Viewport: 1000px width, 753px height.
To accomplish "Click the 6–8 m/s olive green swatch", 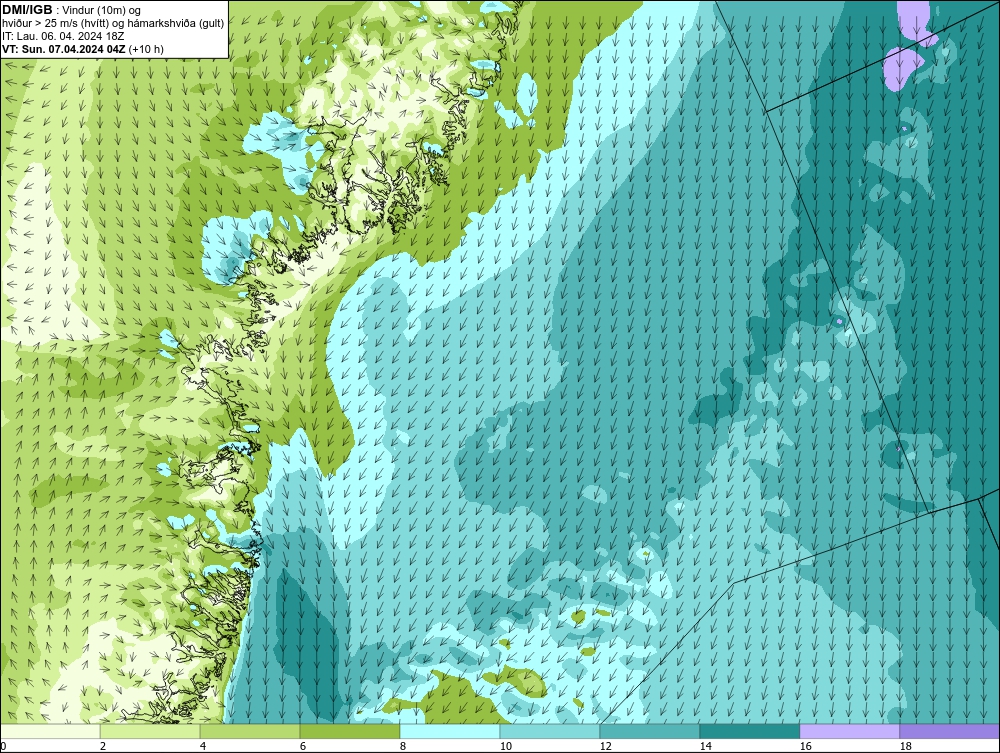I will (x=349, y=731).
